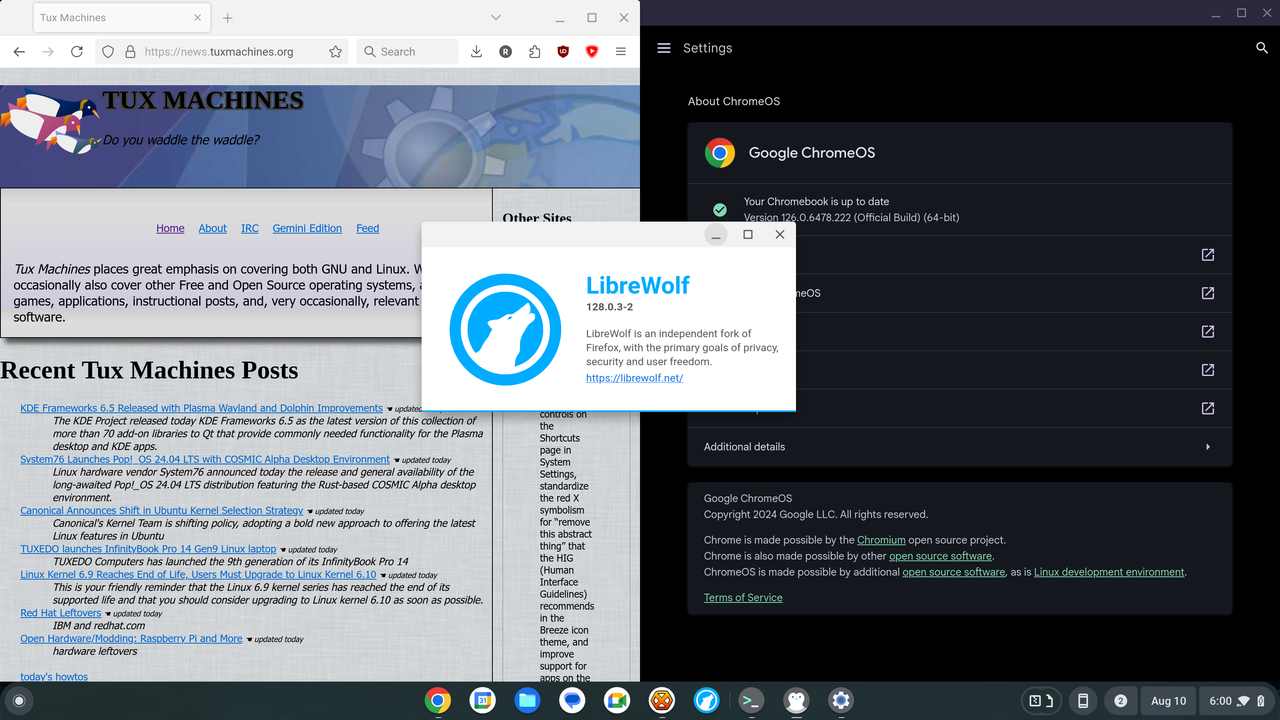This screenshot has height=720, width=1280.
Task: Click the LibreWolf wolf logo image
Action: (505, 329)
